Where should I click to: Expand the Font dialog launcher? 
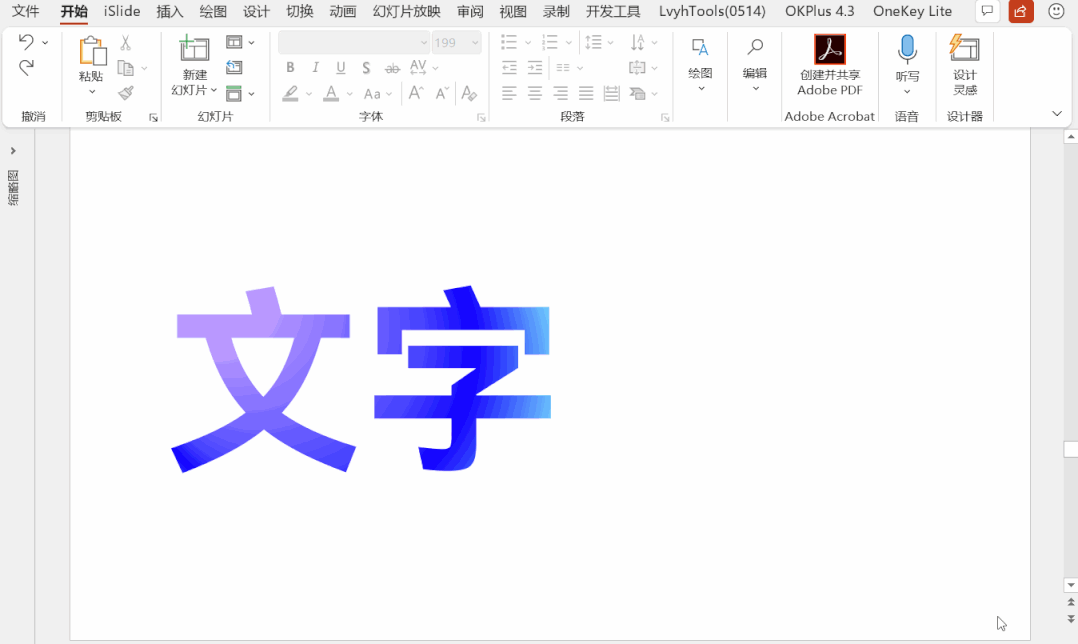click(481, 118)
